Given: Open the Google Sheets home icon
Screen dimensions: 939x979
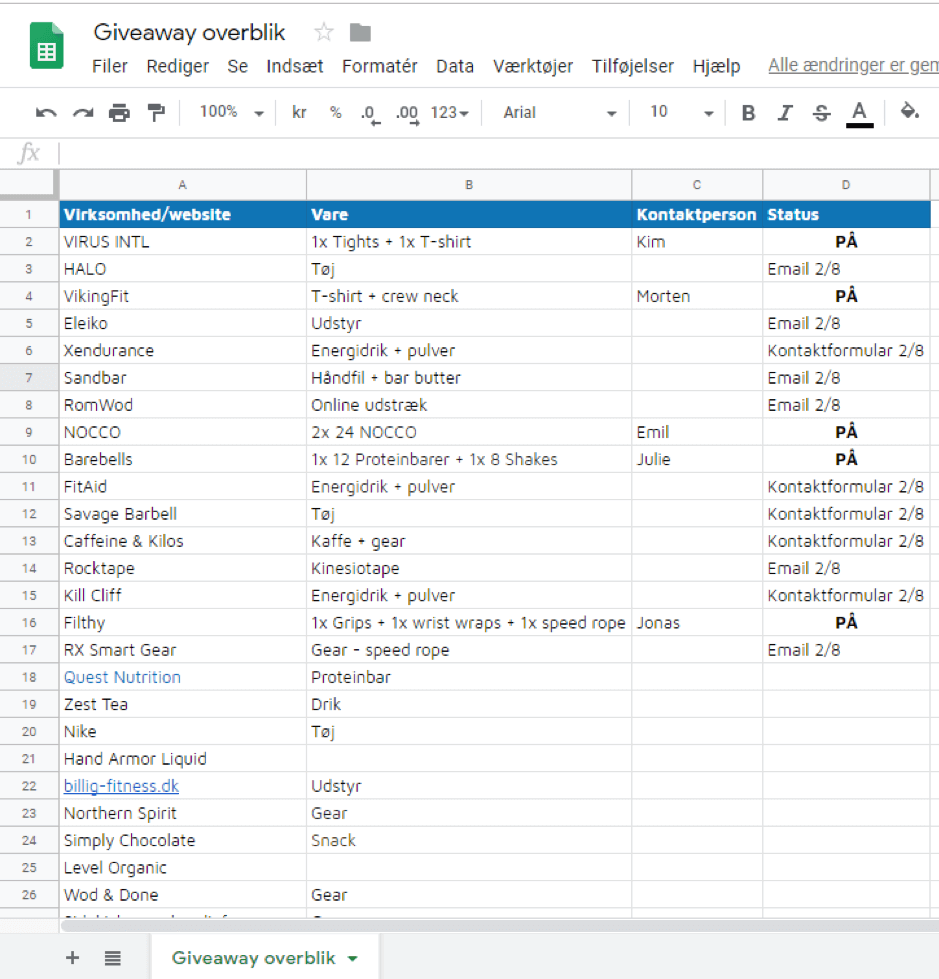Looking at the screenshot, I should (47, 45).
